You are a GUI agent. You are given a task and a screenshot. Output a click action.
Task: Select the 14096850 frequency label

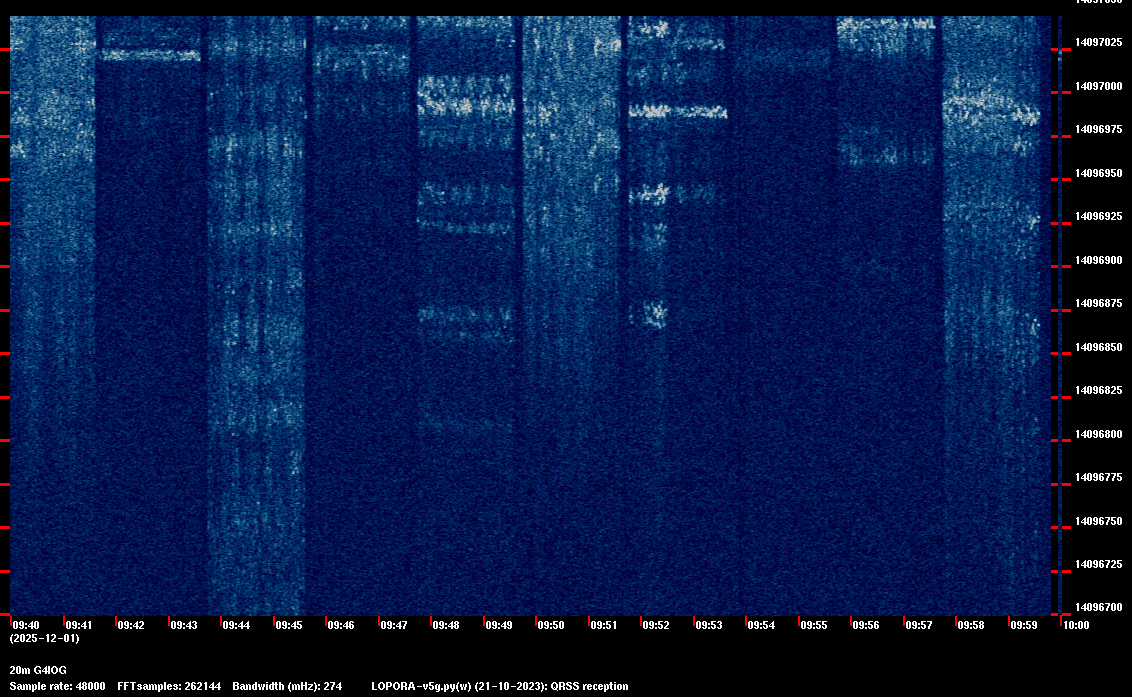1099,347
